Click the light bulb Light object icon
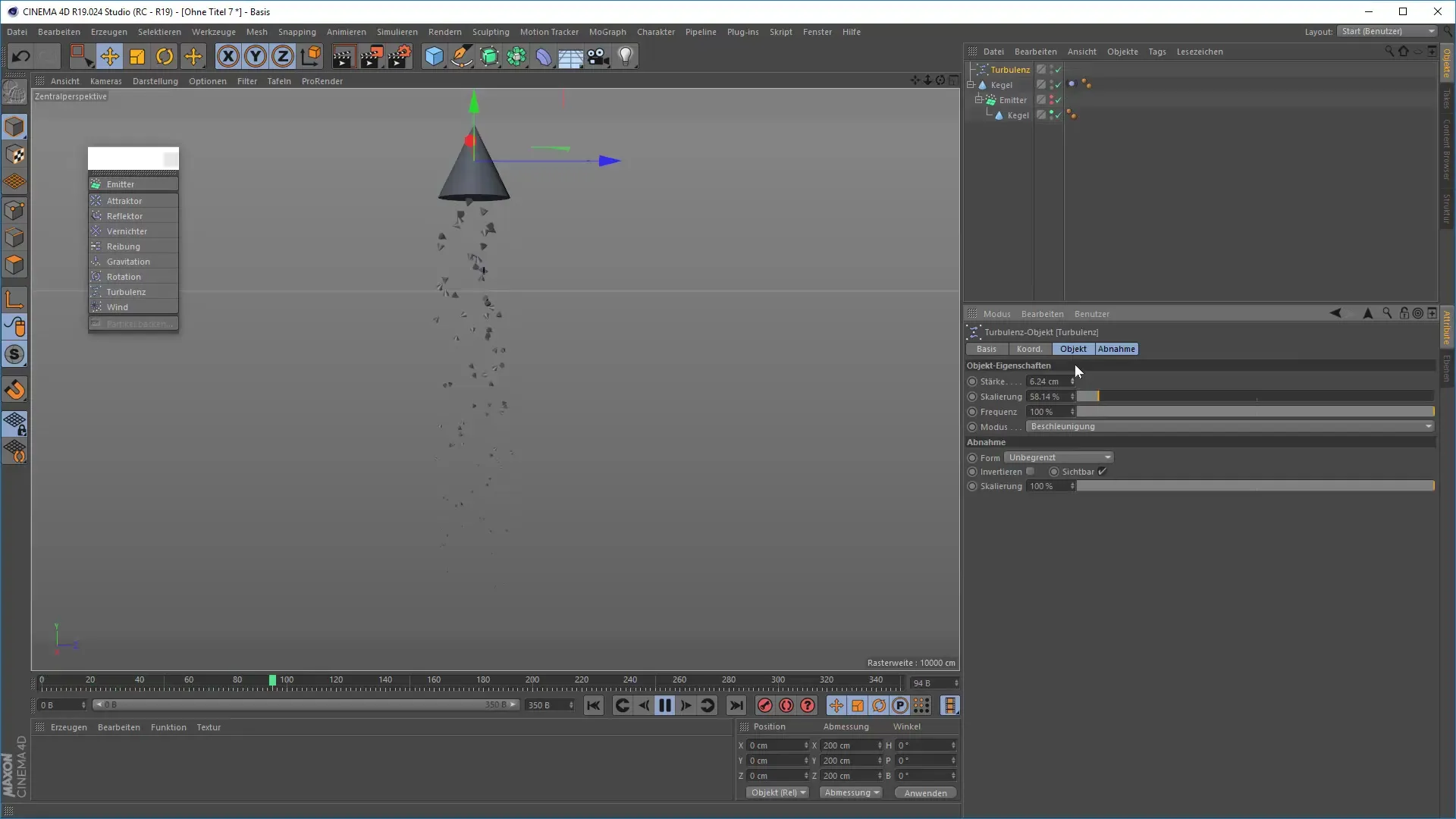1456x819 pixels. coord(626,56)
